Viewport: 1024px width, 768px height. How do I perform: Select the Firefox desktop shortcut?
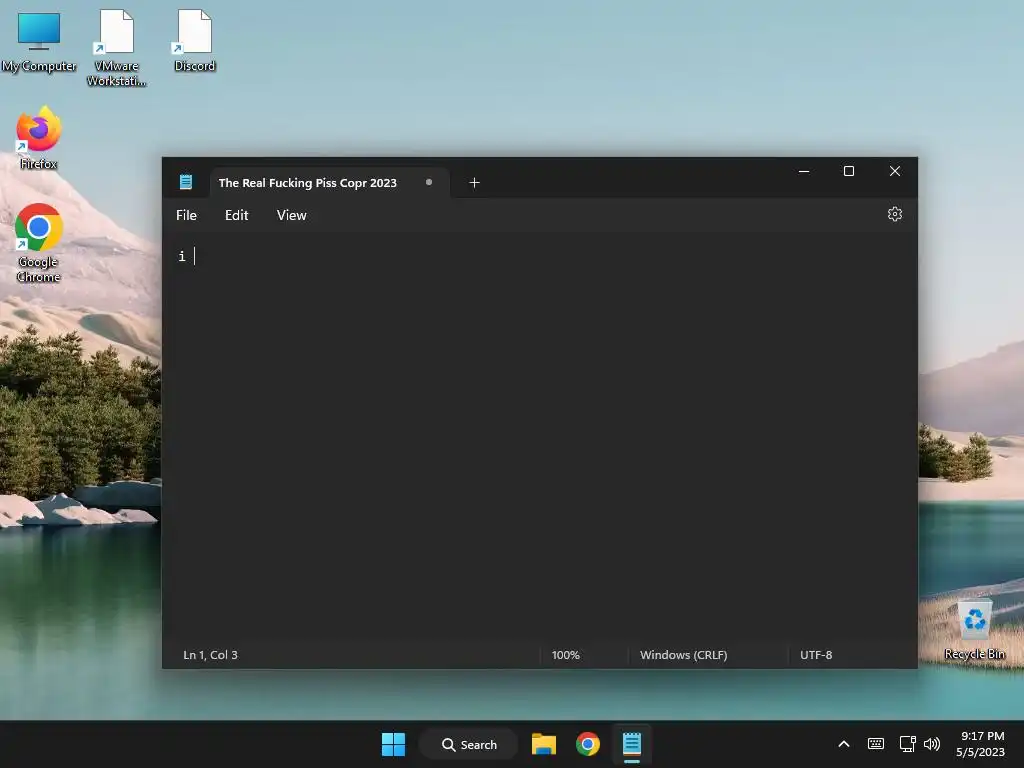[x=39, y=138]
